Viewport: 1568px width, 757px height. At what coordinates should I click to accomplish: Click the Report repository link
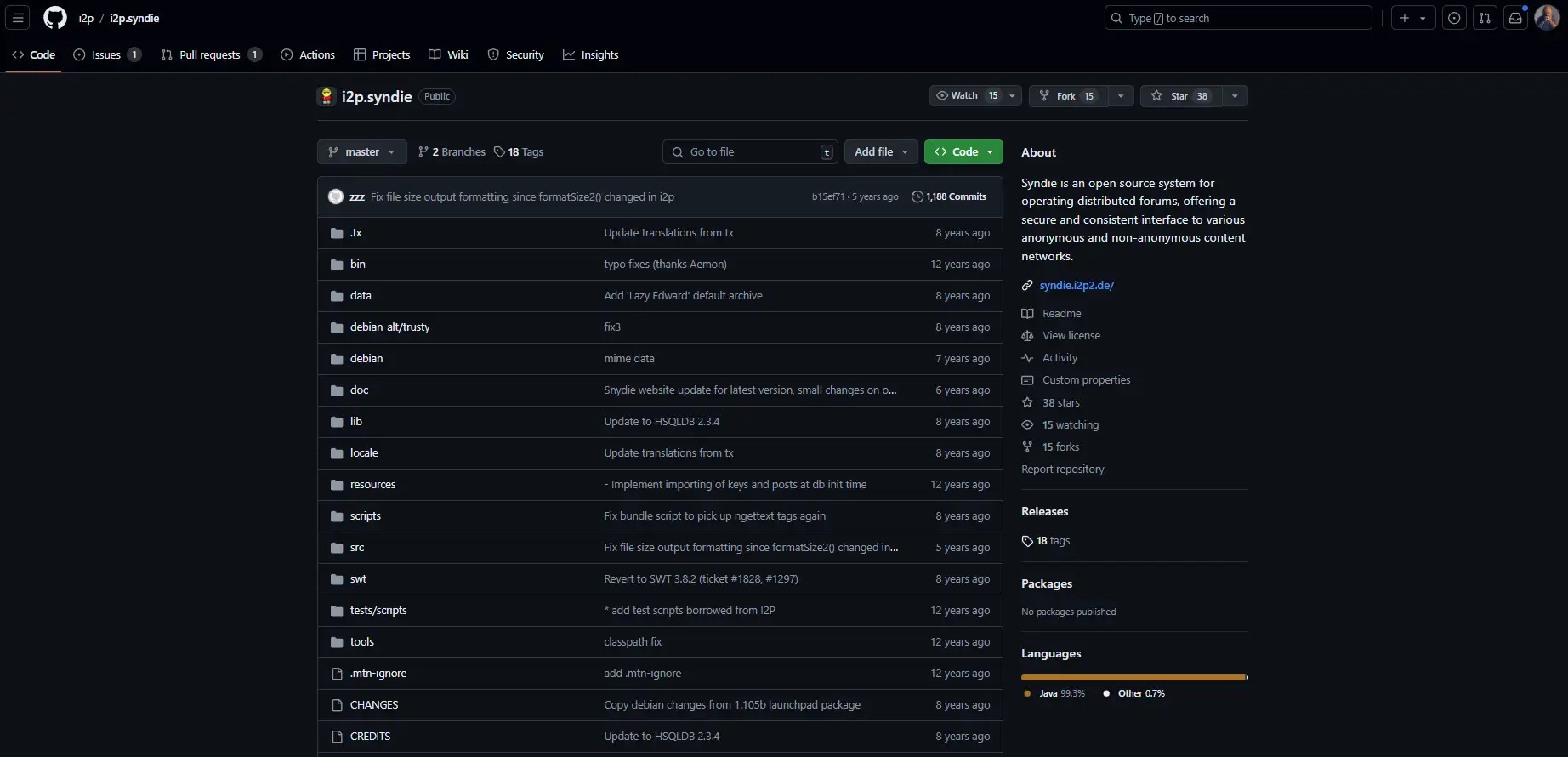tap(1063, 469)
